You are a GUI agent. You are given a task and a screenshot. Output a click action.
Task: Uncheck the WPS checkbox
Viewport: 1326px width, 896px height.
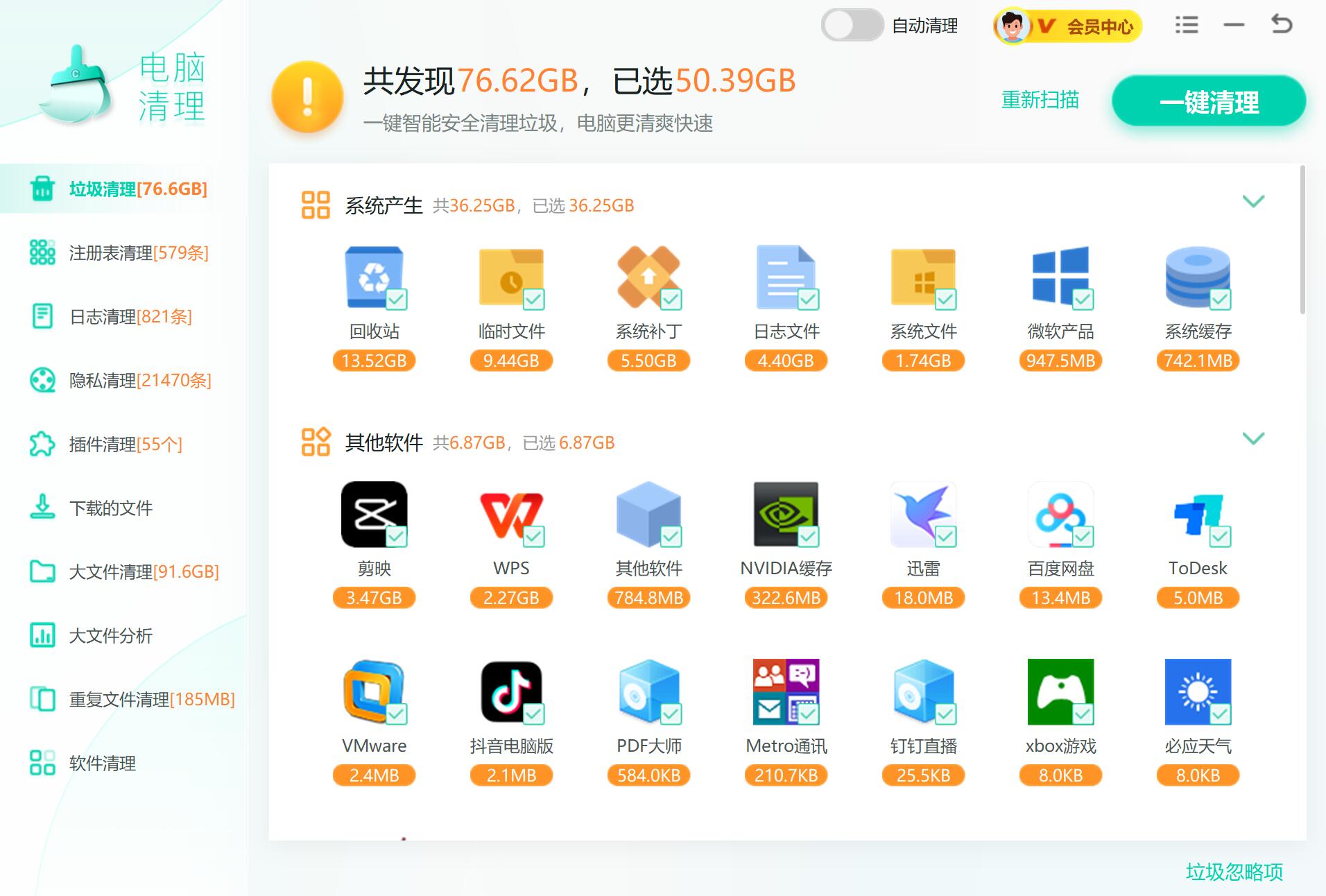point(533,537)
